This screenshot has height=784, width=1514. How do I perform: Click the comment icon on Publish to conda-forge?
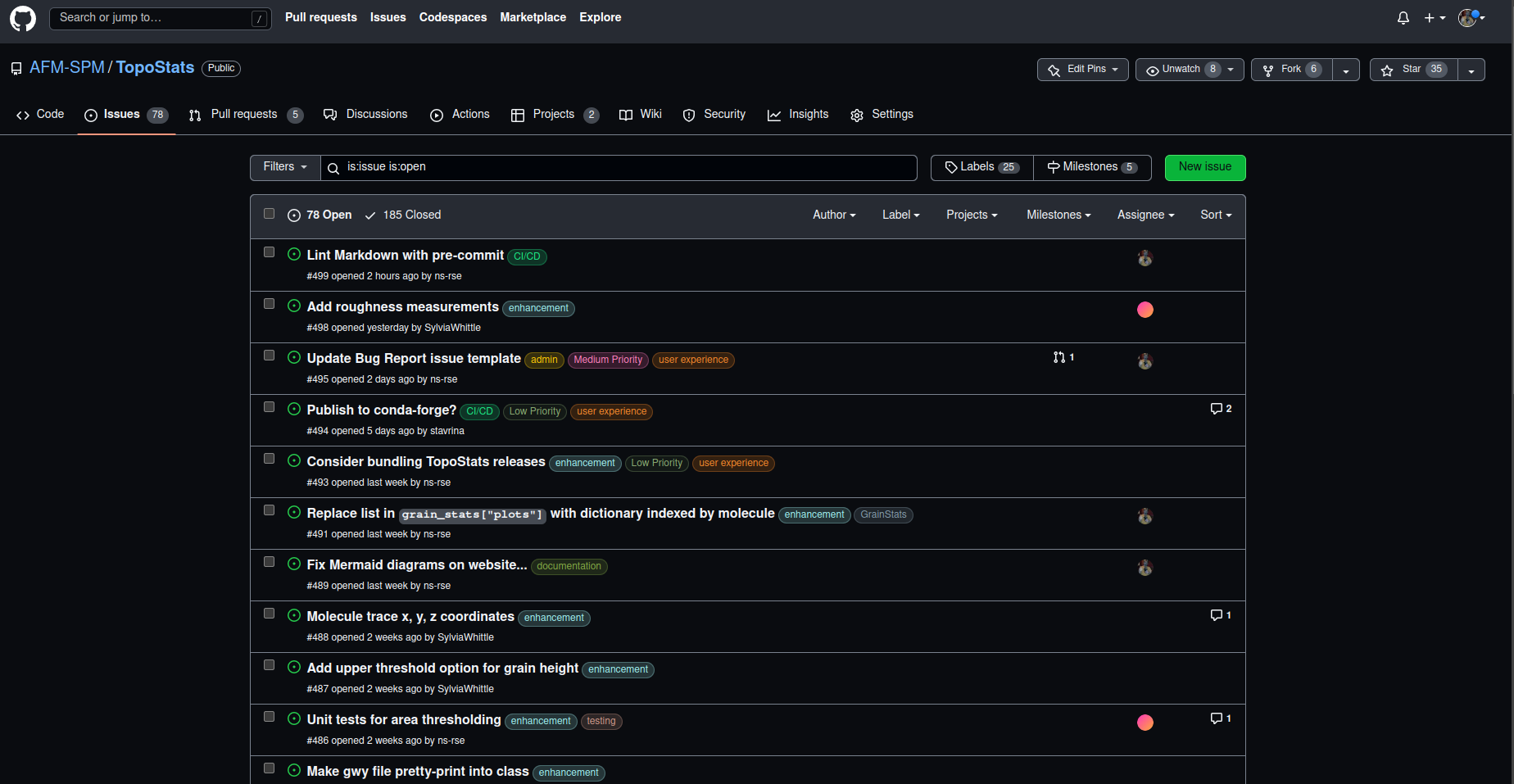tap(1216, 408)
